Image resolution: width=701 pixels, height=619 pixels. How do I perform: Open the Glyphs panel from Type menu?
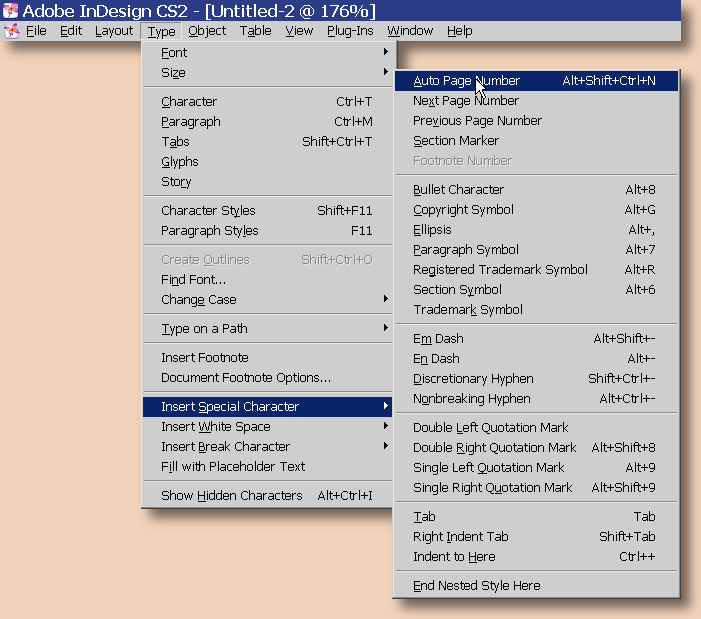point(180,161)
